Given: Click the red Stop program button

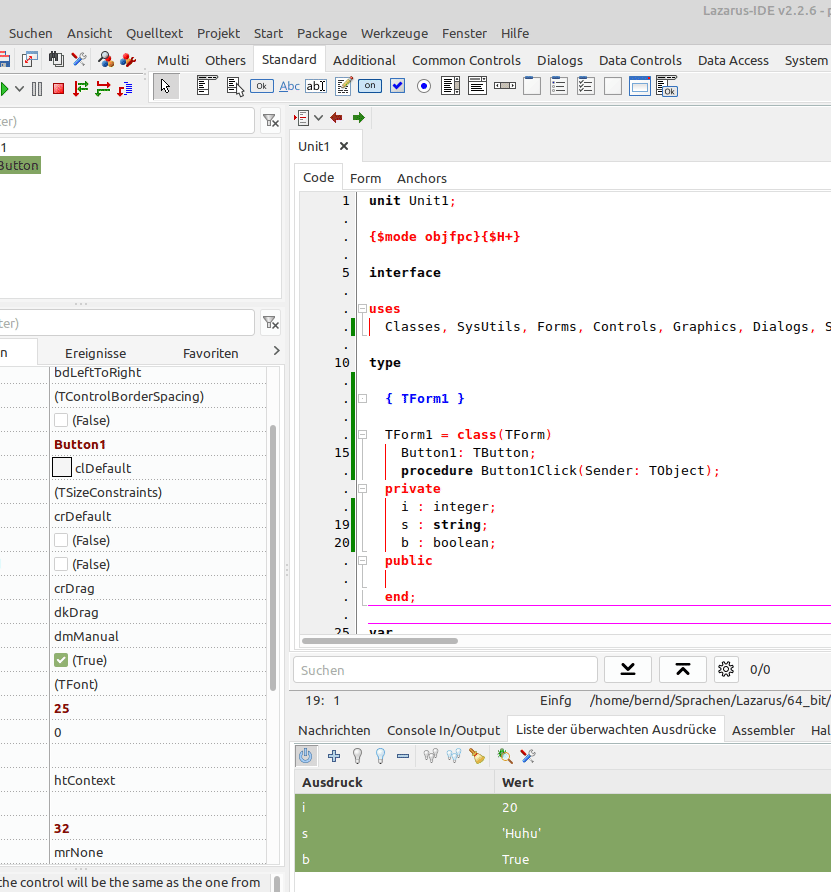Looking at the screenshot, I should pos(58,89).
